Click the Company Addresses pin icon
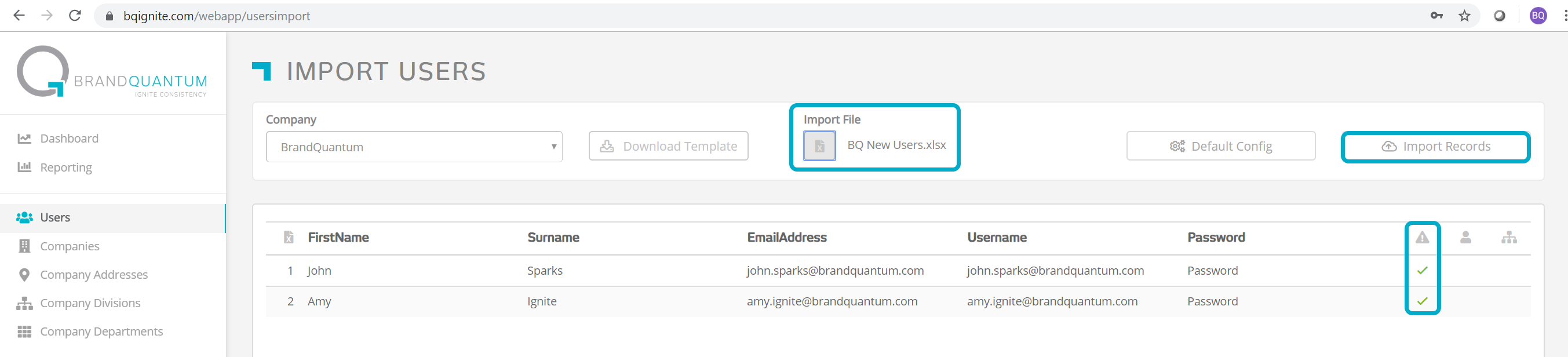Screen dimensions: 1568x357 24,275
